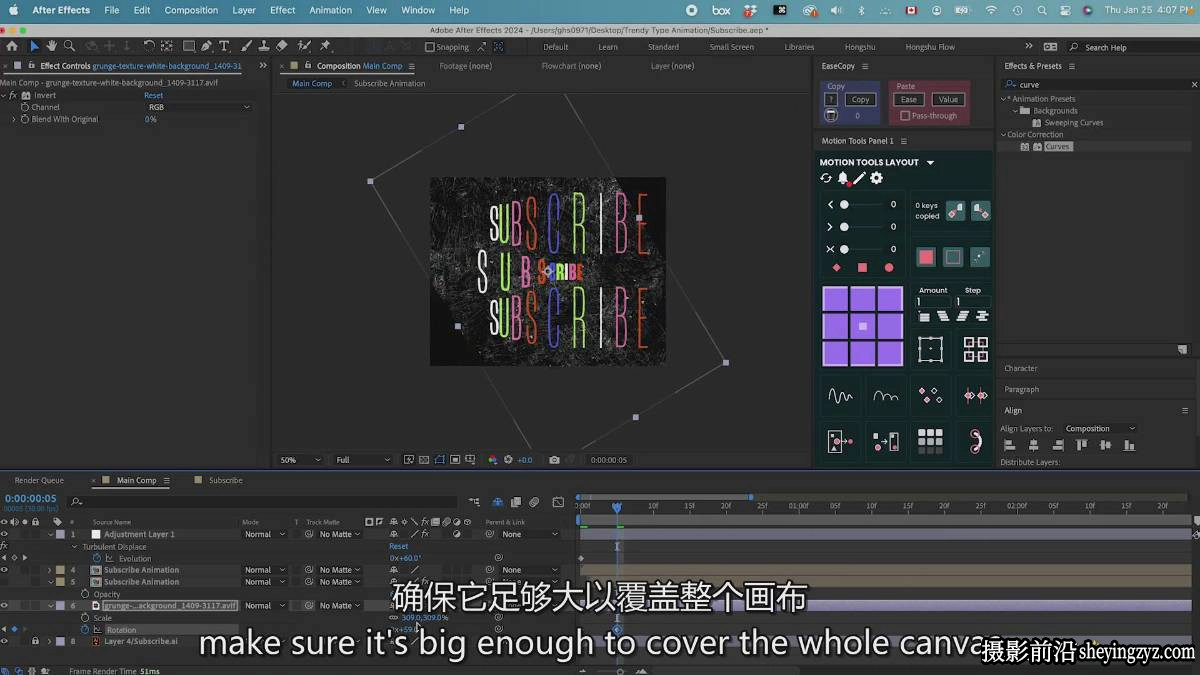Take snapshot with camera icon in viewer
This screenshot has height=675, width=1200.
tap(554, 460)
